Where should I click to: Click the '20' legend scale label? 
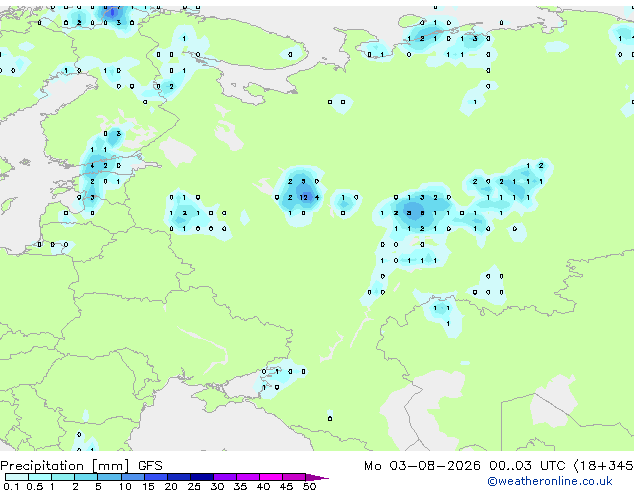pyautogui.click(x=171, y=486)
